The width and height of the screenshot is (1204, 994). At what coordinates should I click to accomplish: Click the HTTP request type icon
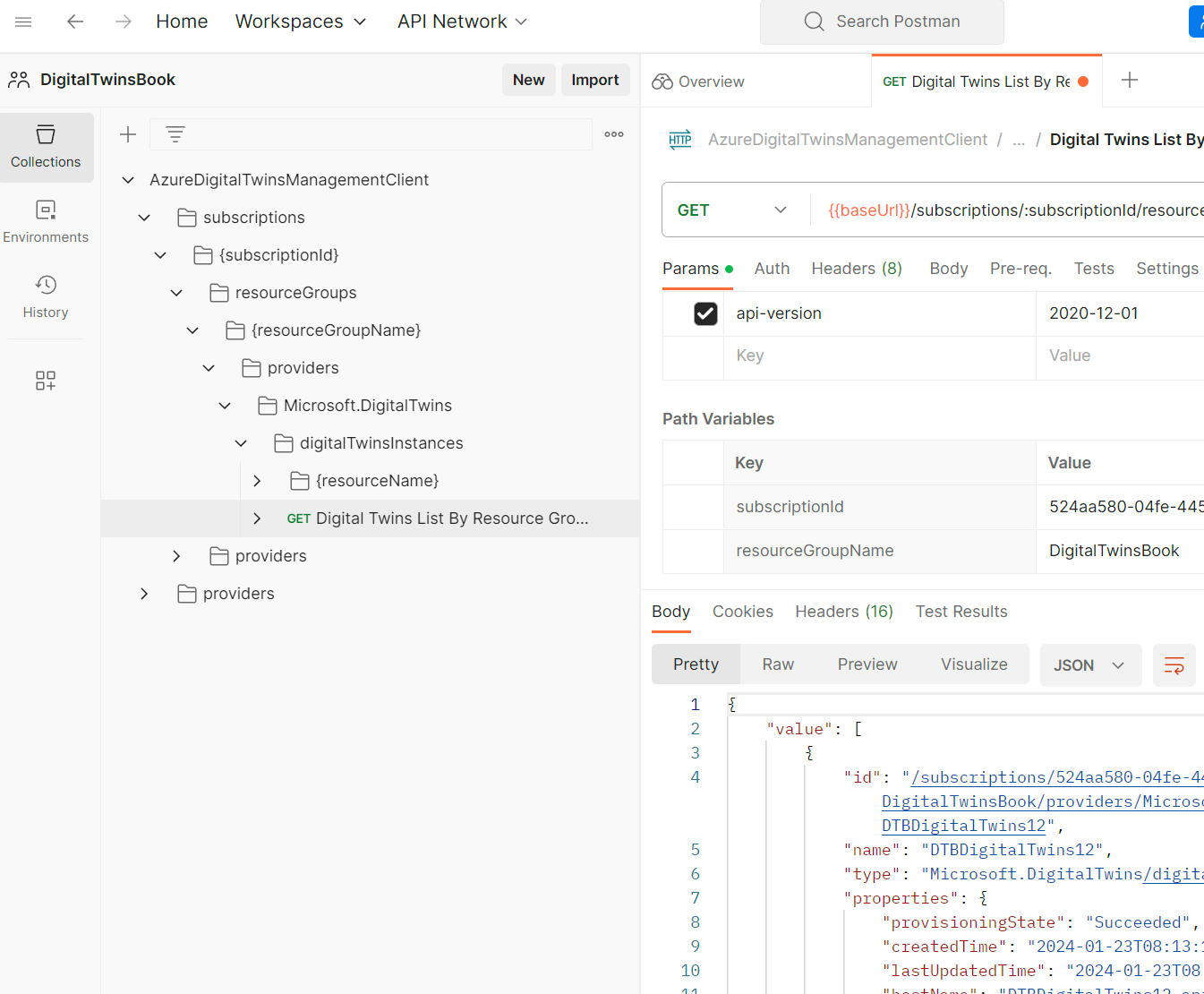click(680, 140)
